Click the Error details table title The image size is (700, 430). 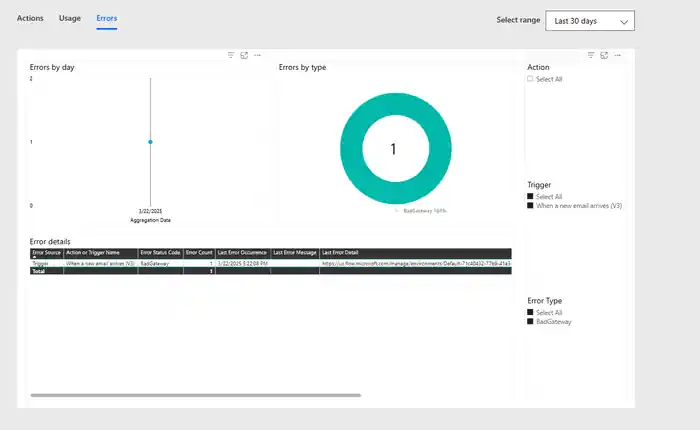click(x=50, y=242)
